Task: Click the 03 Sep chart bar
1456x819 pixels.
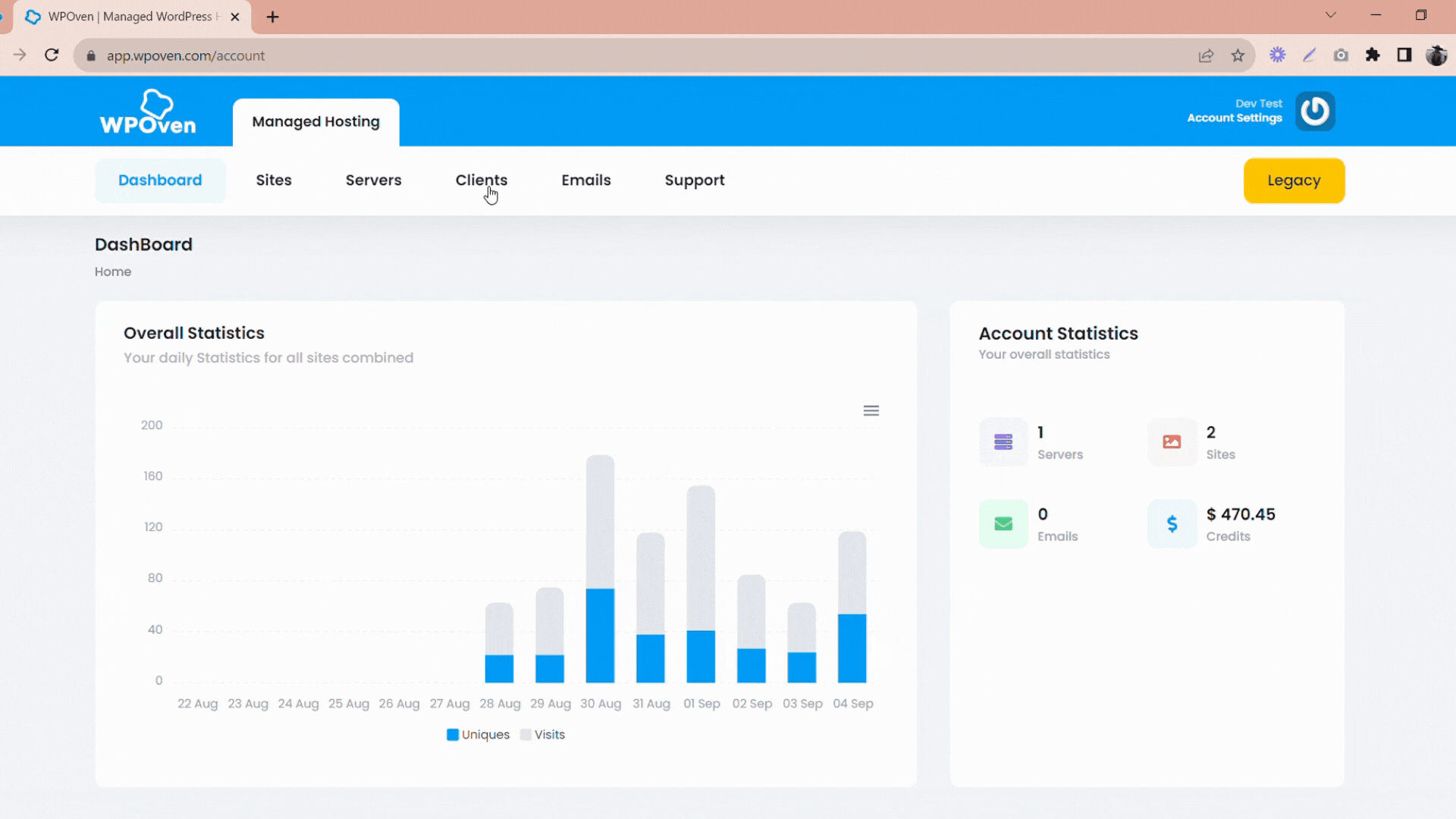Action: pos(802,643)
